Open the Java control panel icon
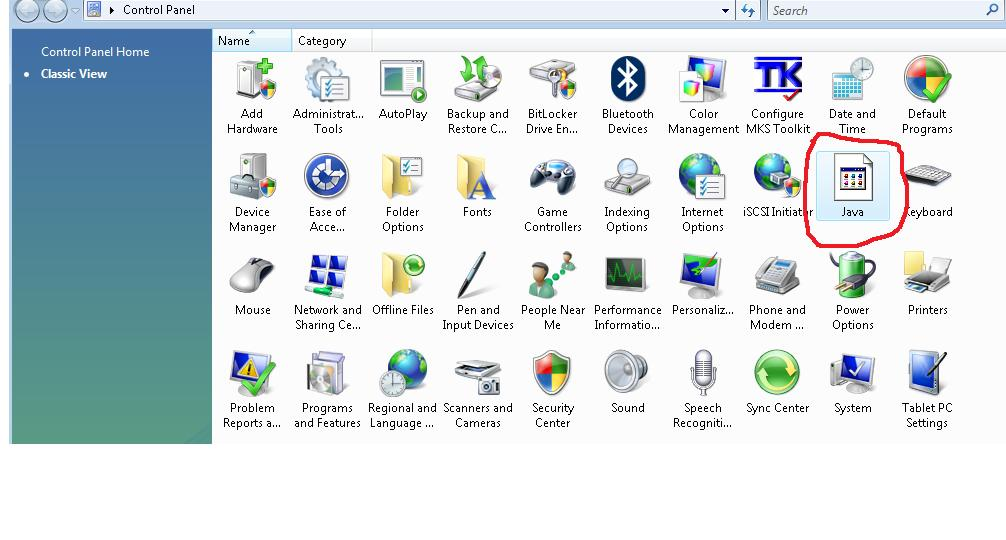Image resolution: width=1006 pixels, height=540 pixels. coord(852,183)
